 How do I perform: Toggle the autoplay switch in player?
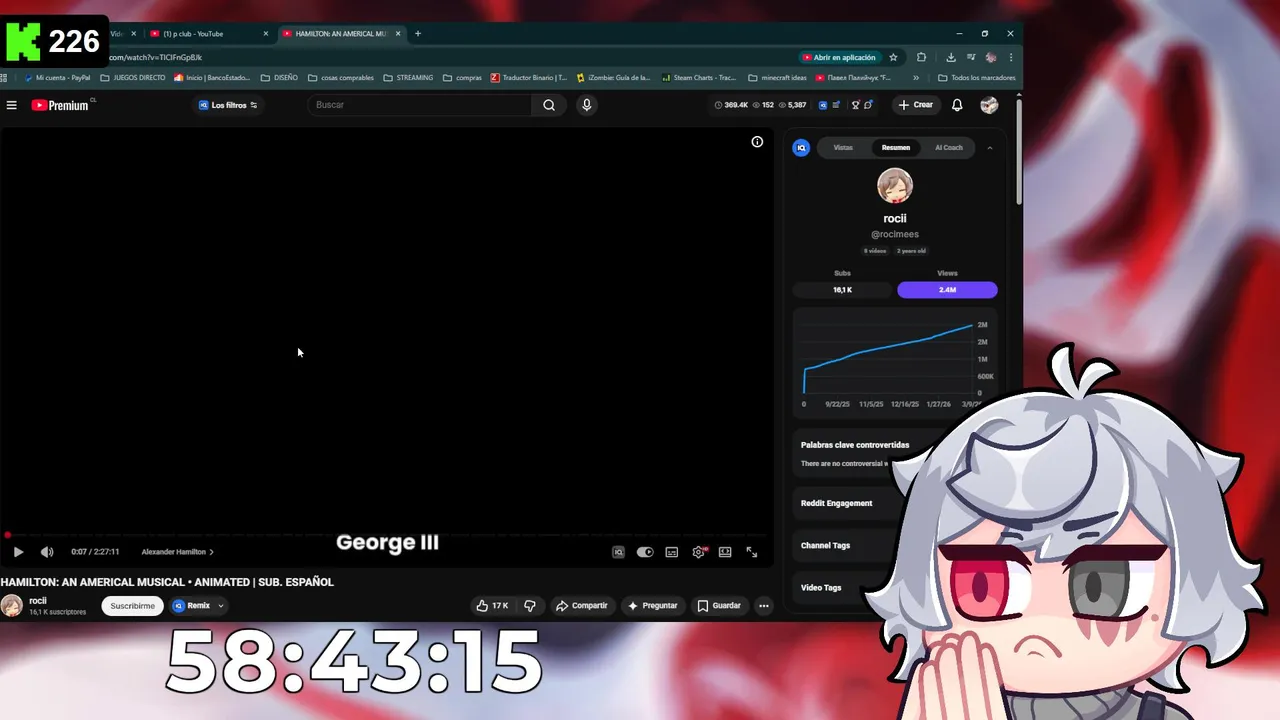pos(645,552)
